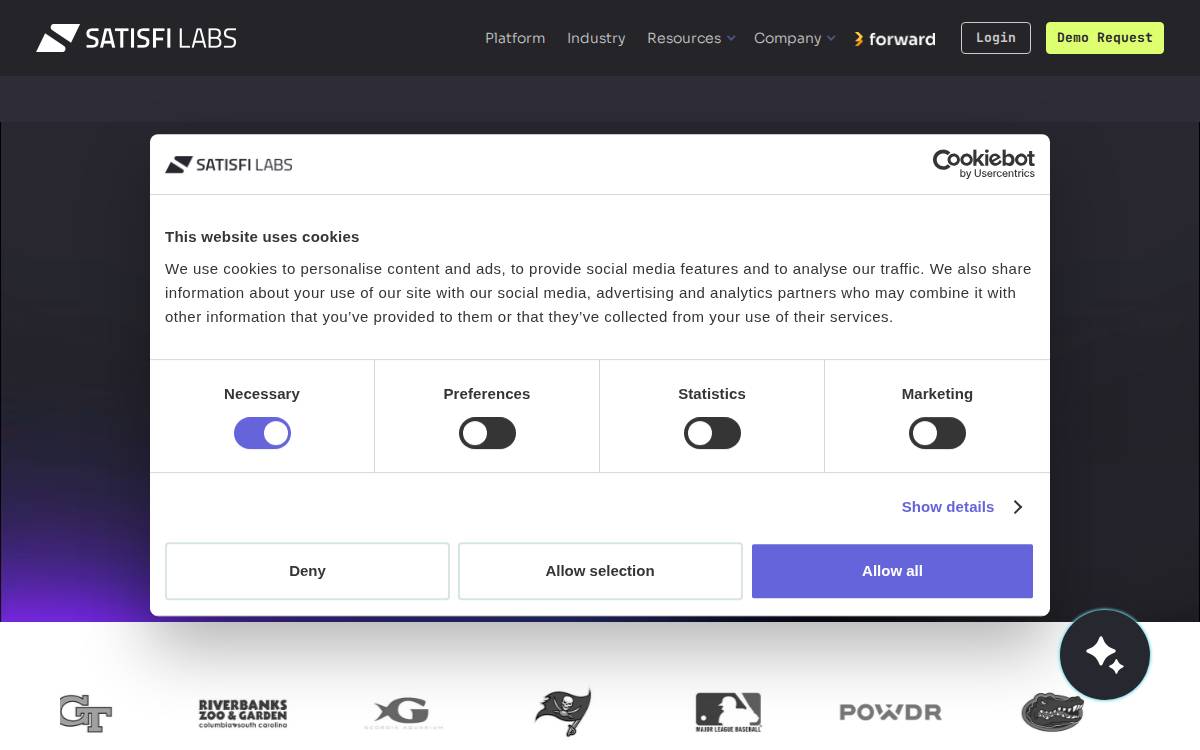Viewport: 1200px width, 750px height.
Task: Click the Demo Request button
Action: pyautogui.click(x=1105, y=38)
